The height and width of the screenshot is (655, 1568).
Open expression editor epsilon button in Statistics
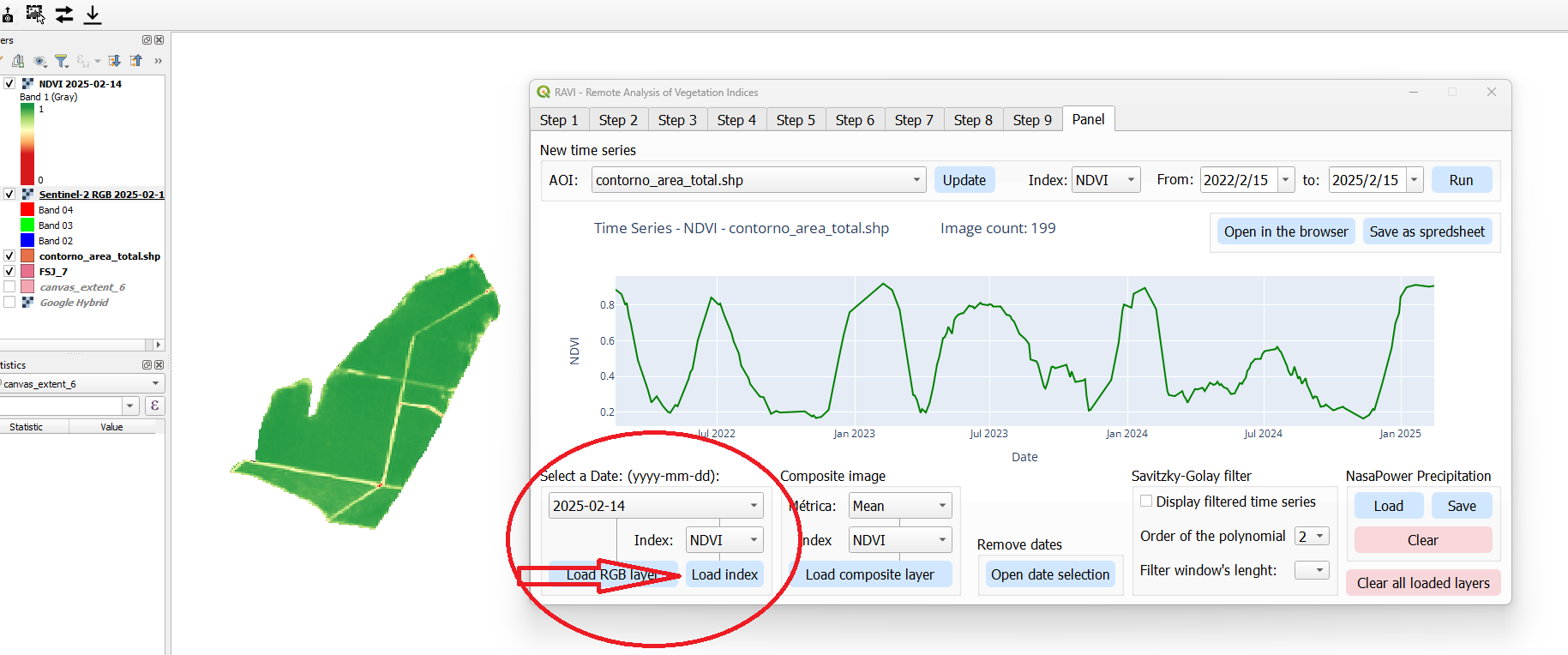coord(155,406)
